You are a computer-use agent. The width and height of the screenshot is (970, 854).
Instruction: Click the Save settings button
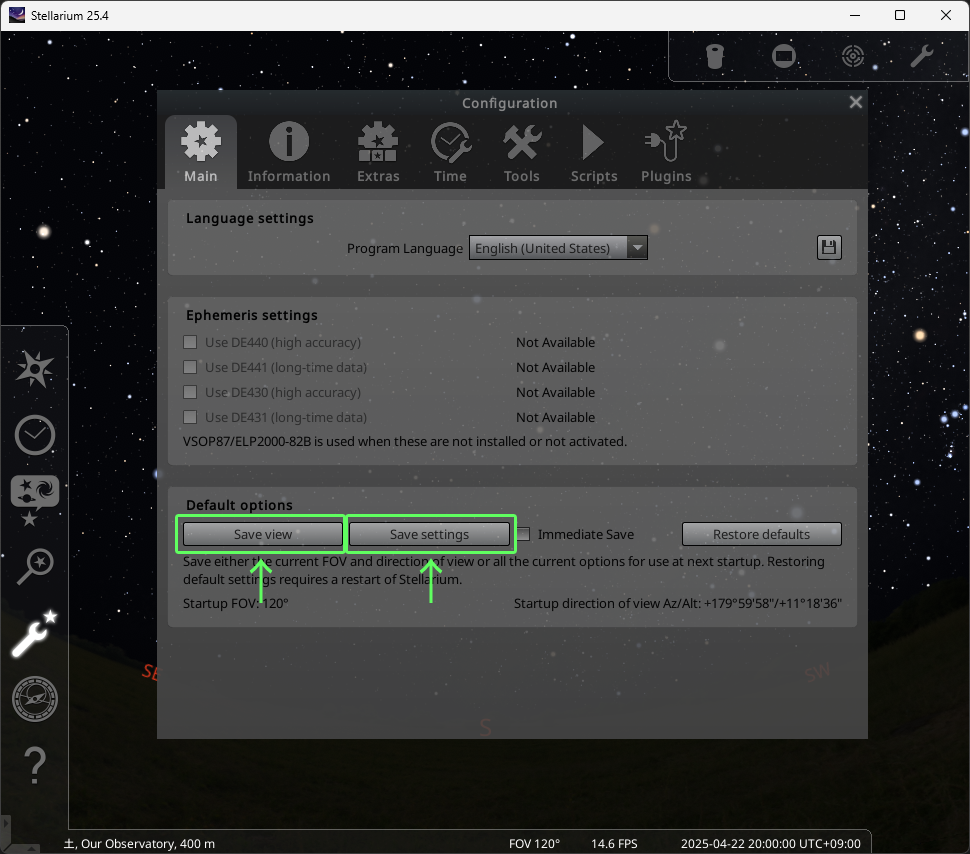(429, 534)
